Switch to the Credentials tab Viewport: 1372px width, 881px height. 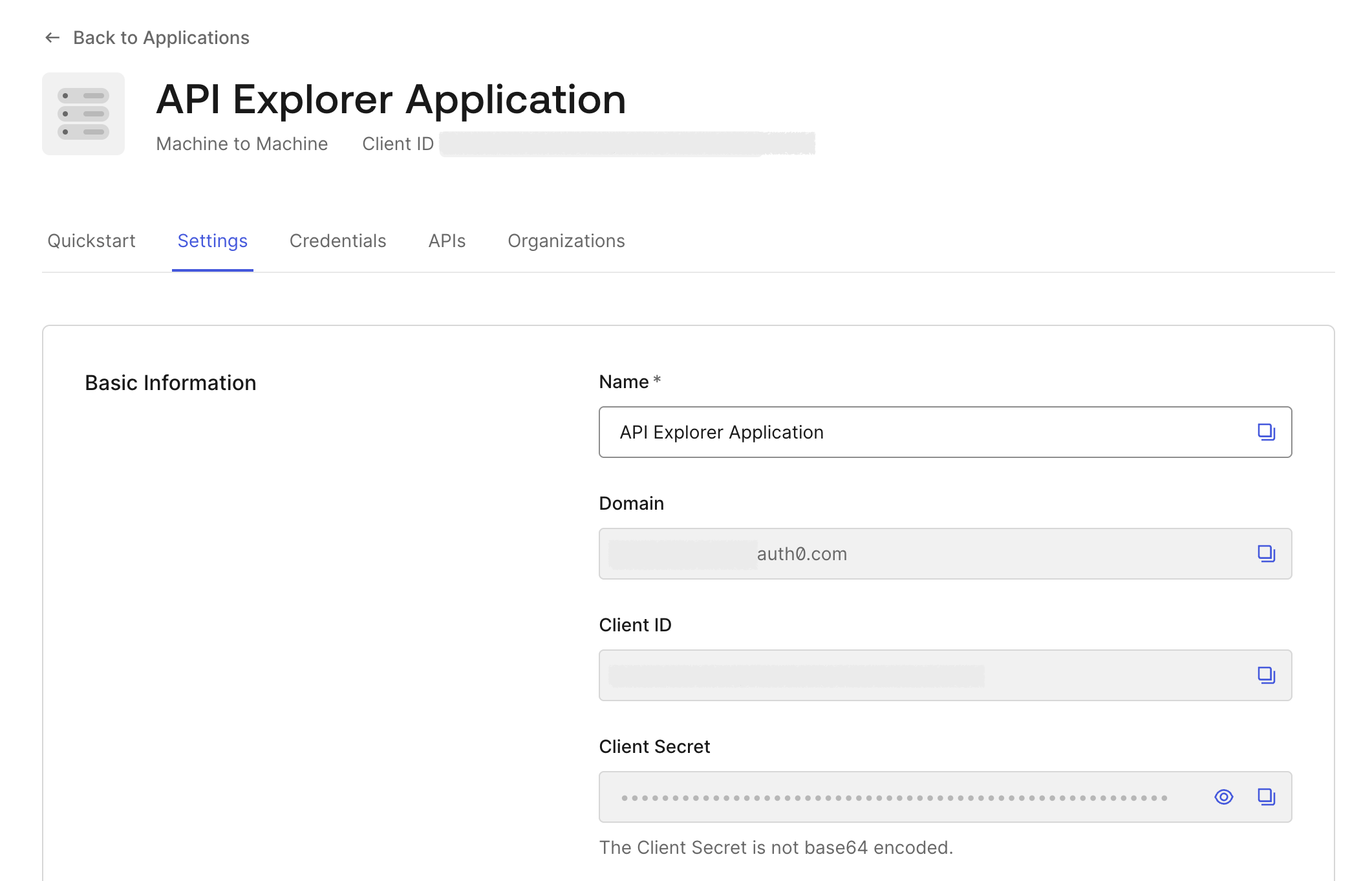[x=338, y=241]
